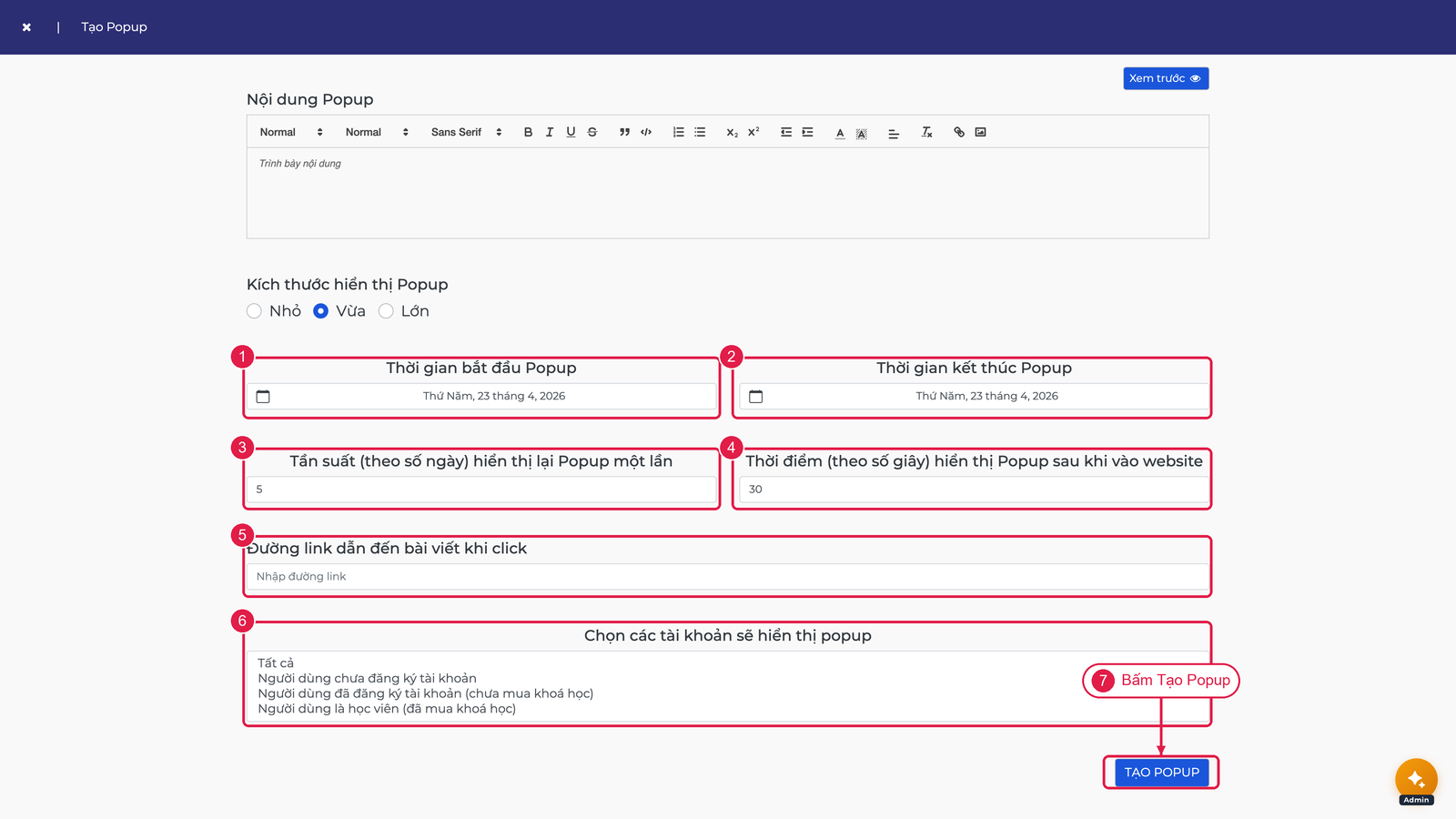
Task: Select the Tất cả account option
Action: click(276, 663)
